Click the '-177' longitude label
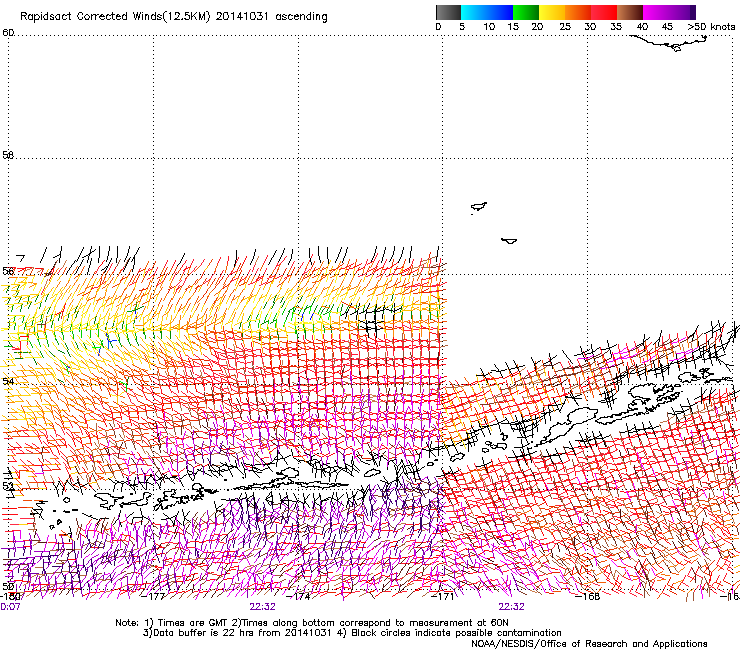Viewport: 740px width, 650px height. tap(154, 596)
